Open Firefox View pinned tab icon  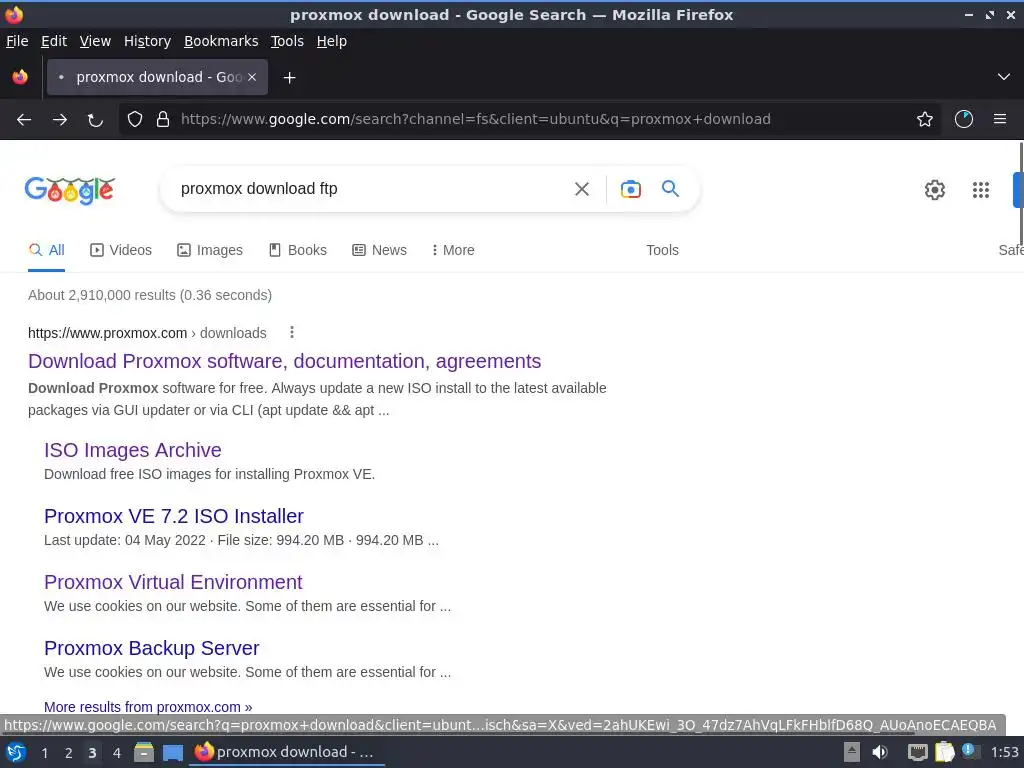pyautogui.click(x=20, y=77)
